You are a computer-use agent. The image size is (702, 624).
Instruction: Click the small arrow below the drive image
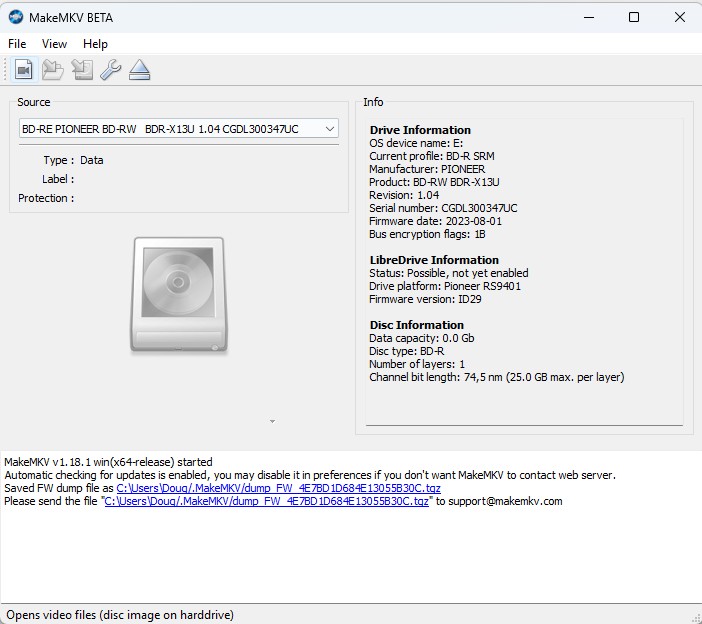pos(272,422)
